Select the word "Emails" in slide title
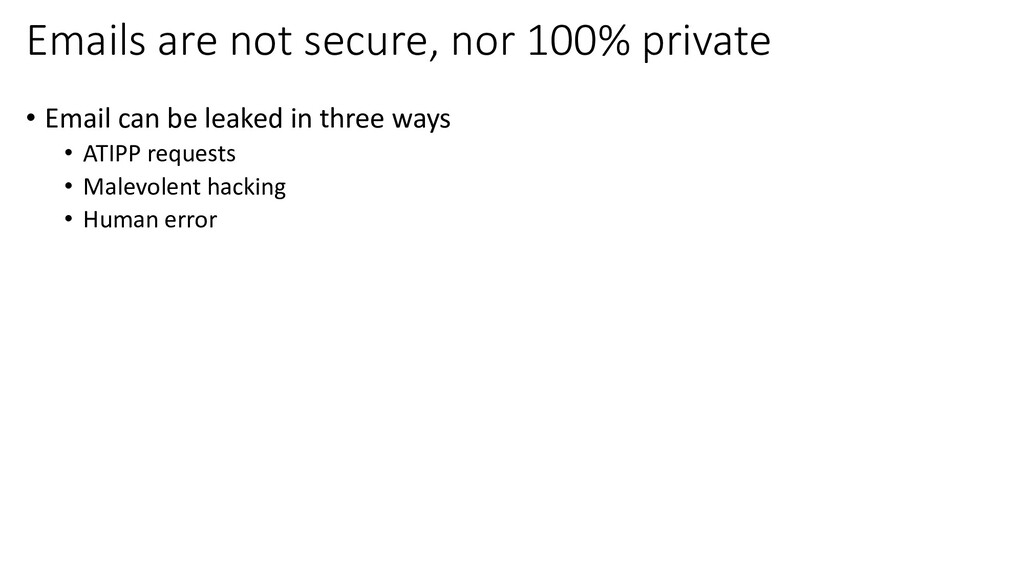The width and height of the screenshot is (1024, 576). tap(86, 40)
